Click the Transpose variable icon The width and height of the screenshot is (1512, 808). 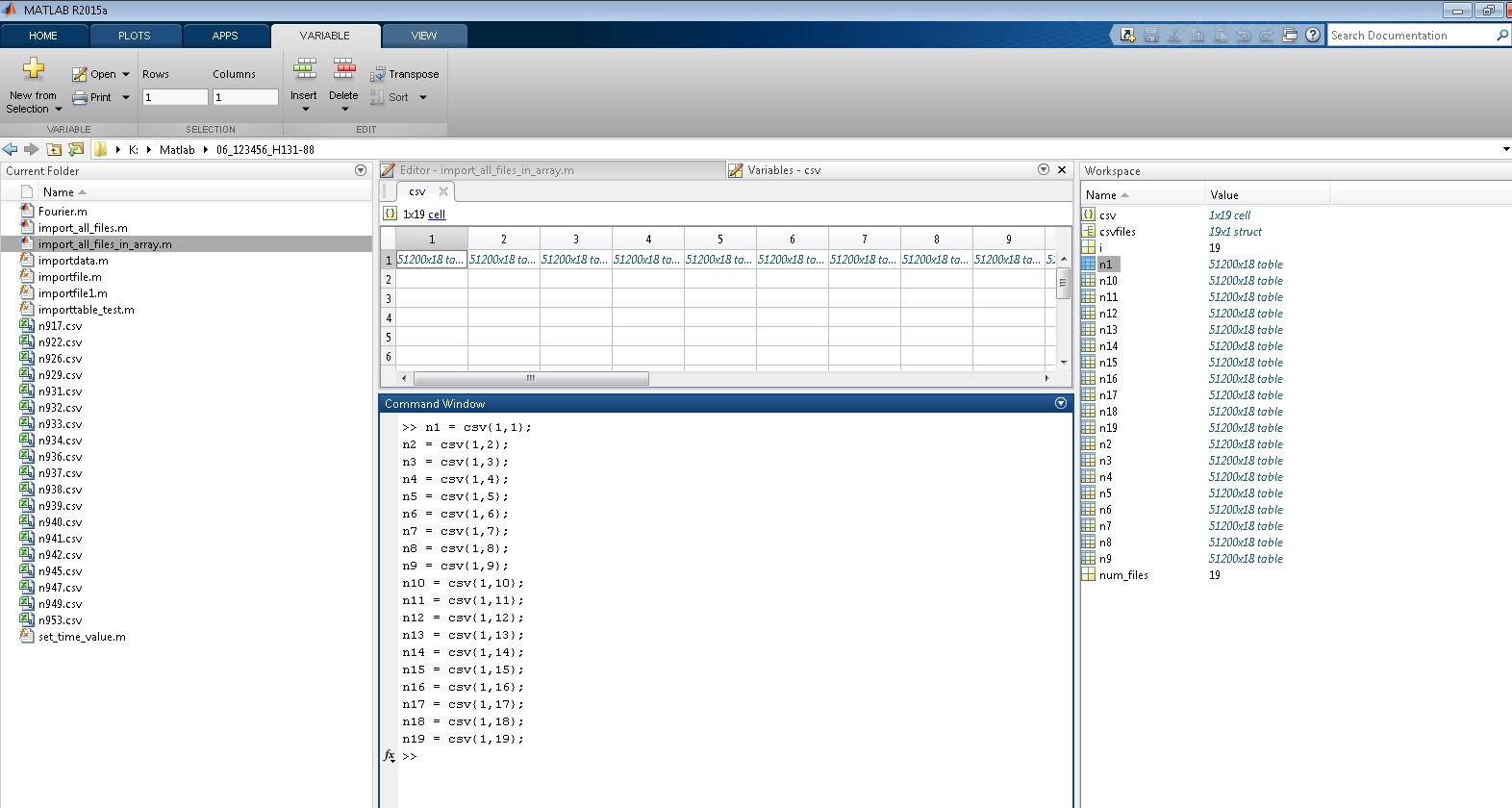click(x=378, y=74)
